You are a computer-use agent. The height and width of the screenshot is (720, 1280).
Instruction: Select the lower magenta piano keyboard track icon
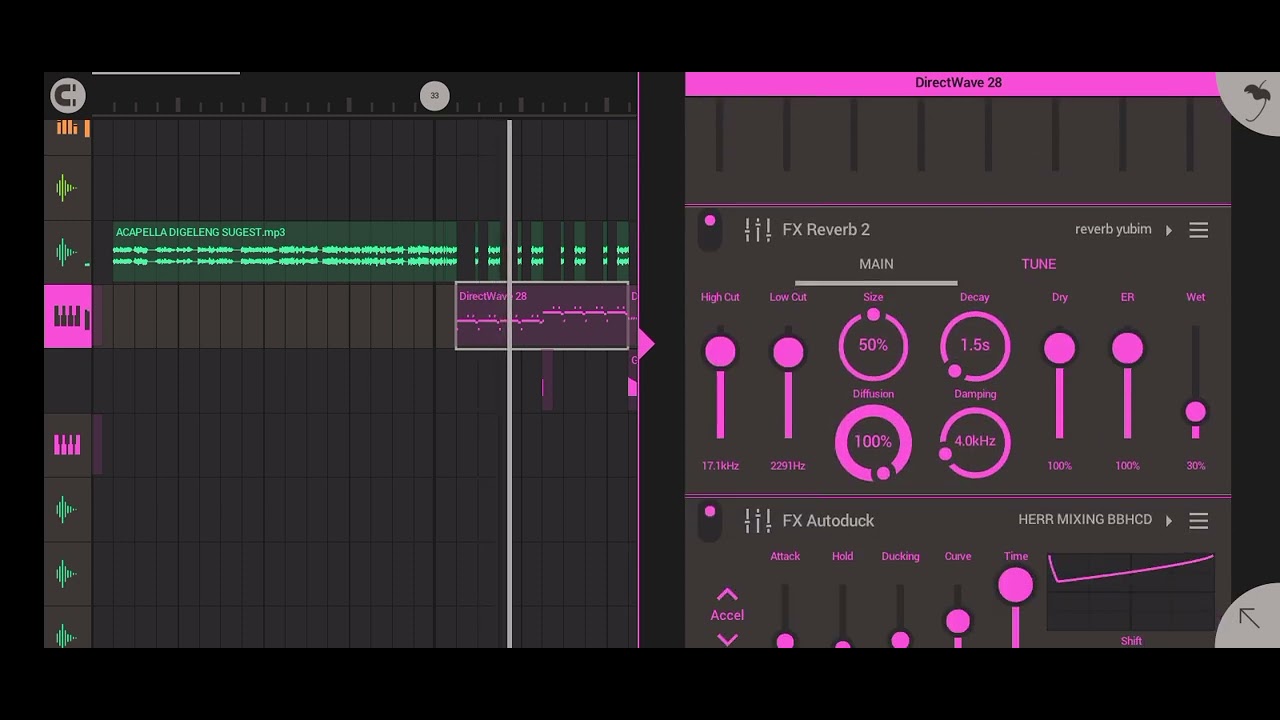[67, 445]
